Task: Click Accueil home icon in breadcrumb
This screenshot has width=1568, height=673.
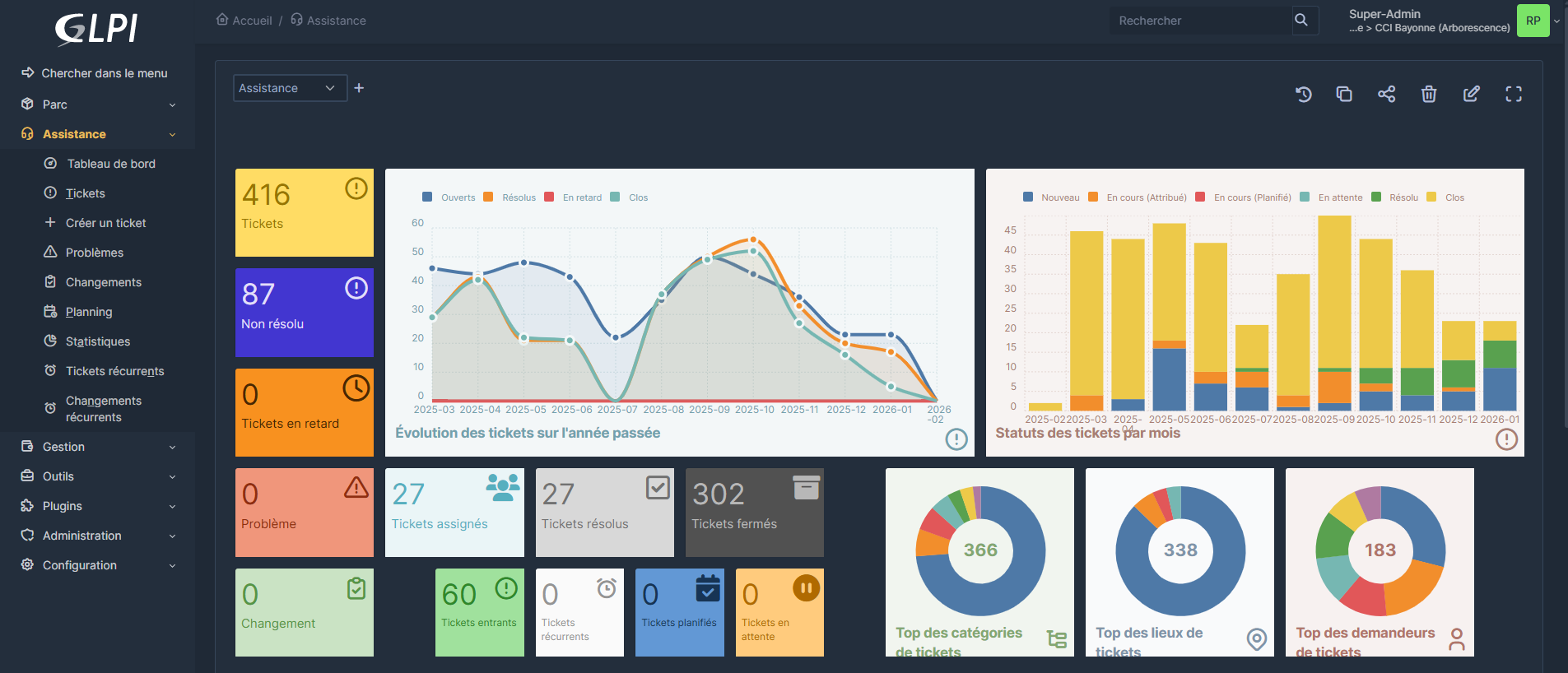Action: pos(222,19)
